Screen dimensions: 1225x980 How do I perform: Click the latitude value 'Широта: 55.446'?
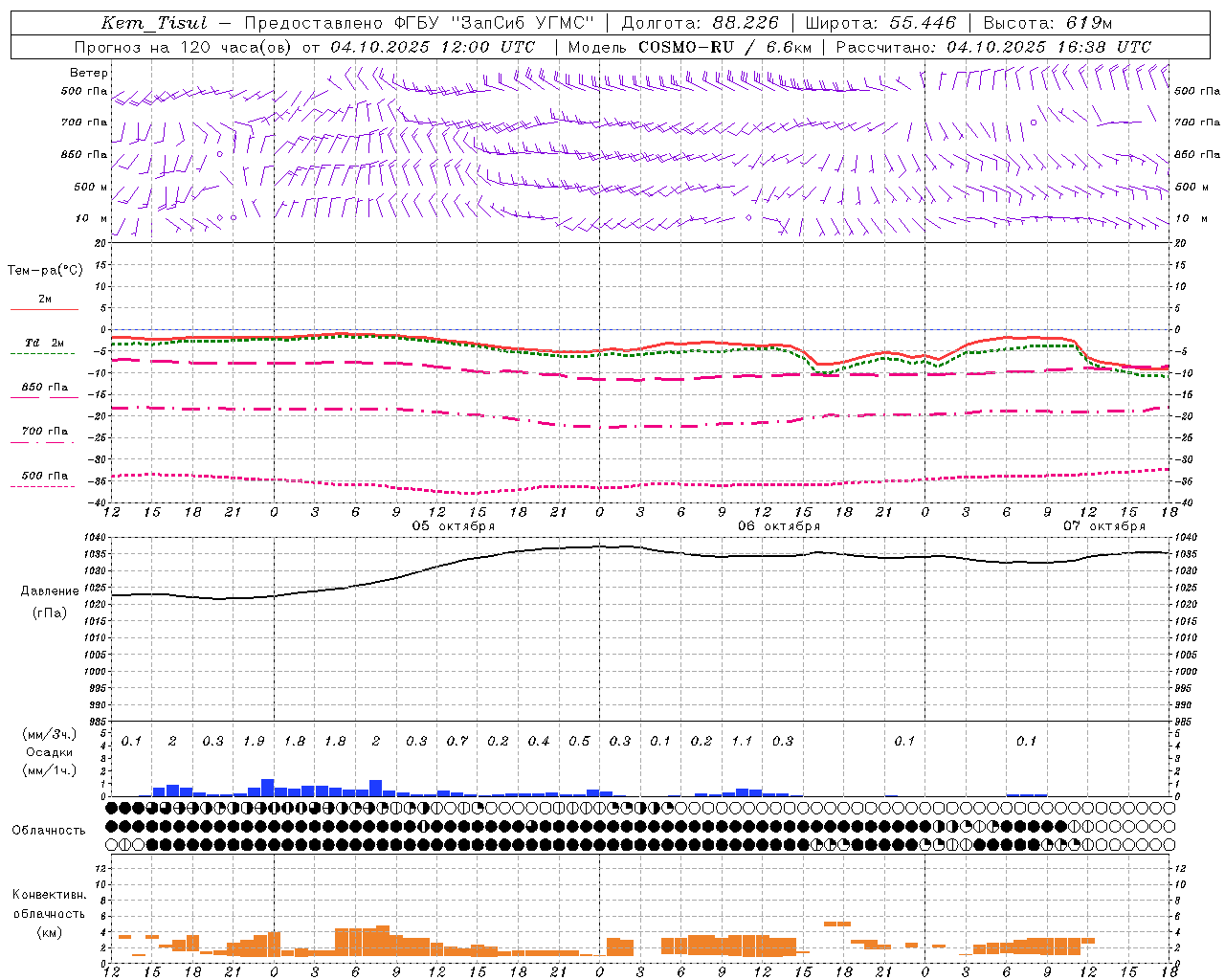pyautogui.click(x=880, y=23)
